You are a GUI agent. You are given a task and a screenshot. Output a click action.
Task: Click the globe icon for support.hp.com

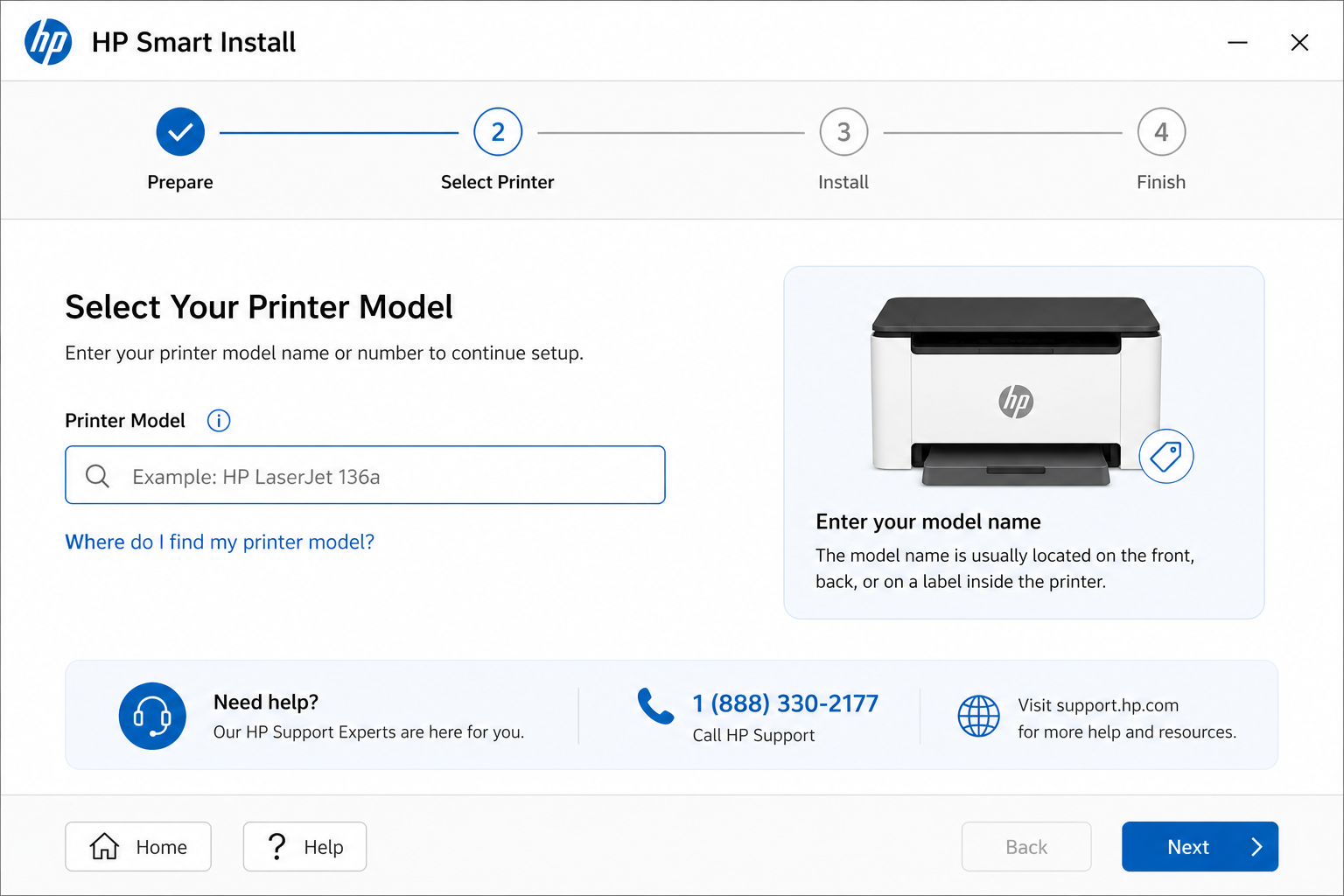pyautogui.click(x=978, y=716)
